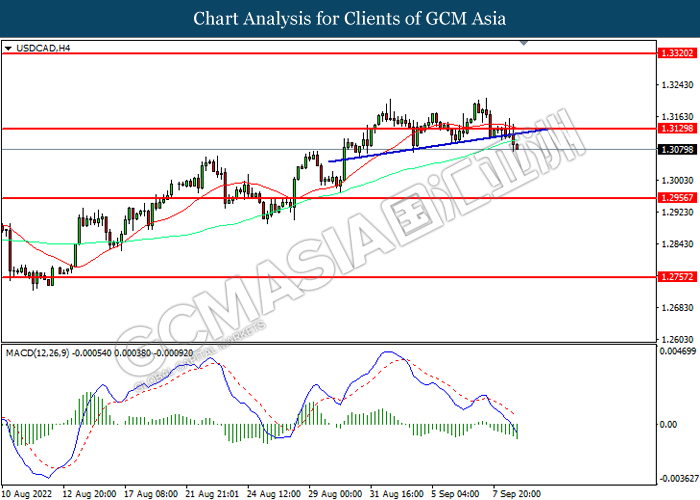Select the blue diagonal trendline
This screenshot has width=700, height=500.
click(x=438, y=146)
